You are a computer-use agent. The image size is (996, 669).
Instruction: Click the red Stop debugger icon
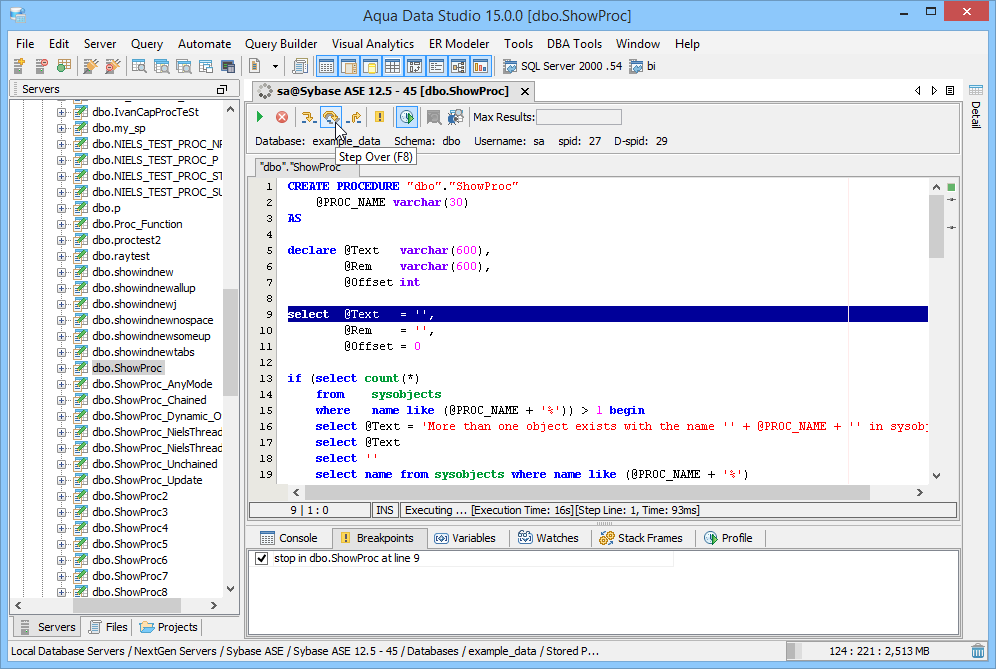(x=282, y=117)
